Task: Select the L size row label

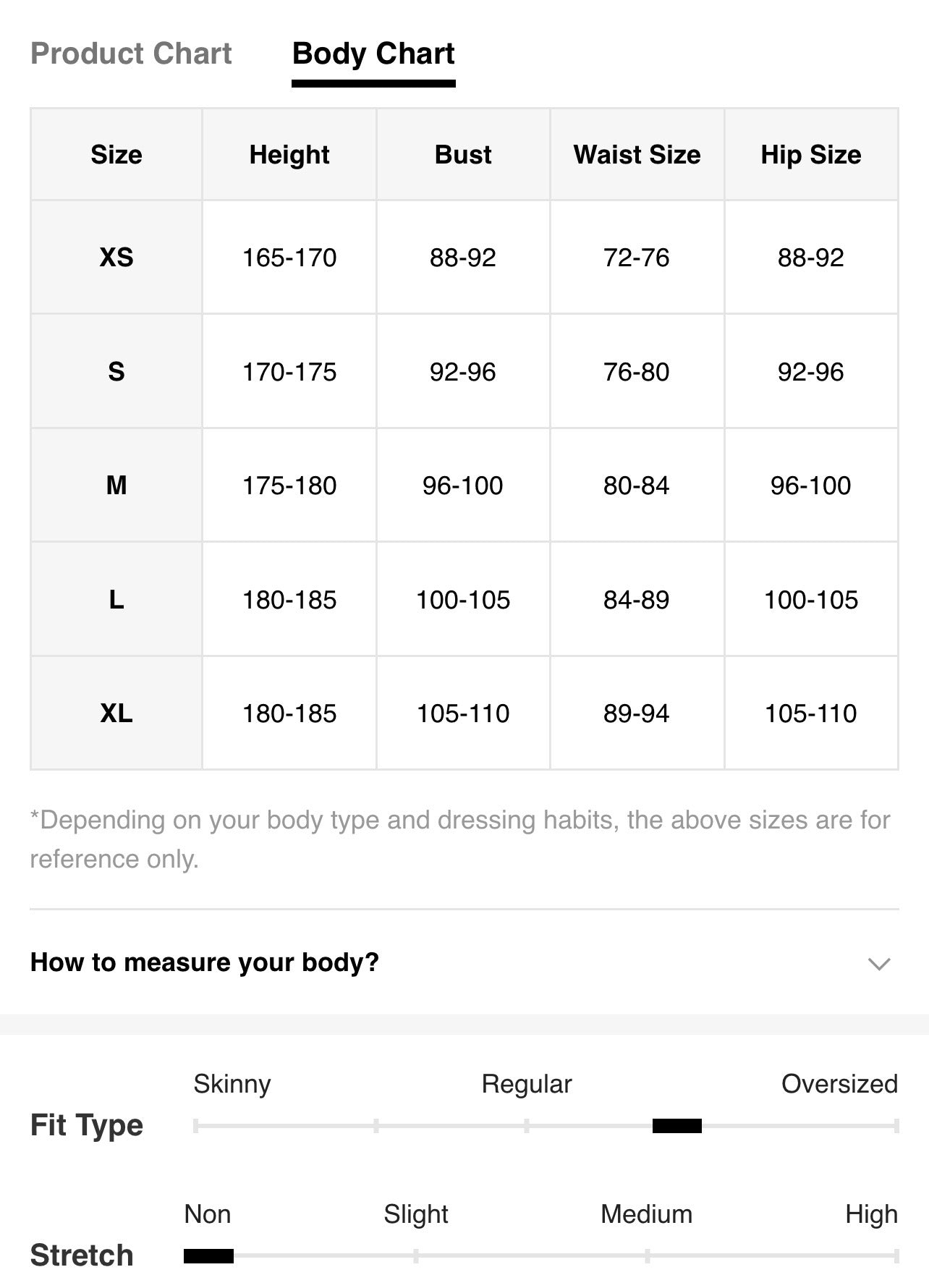Action: [x=116, y=599]
